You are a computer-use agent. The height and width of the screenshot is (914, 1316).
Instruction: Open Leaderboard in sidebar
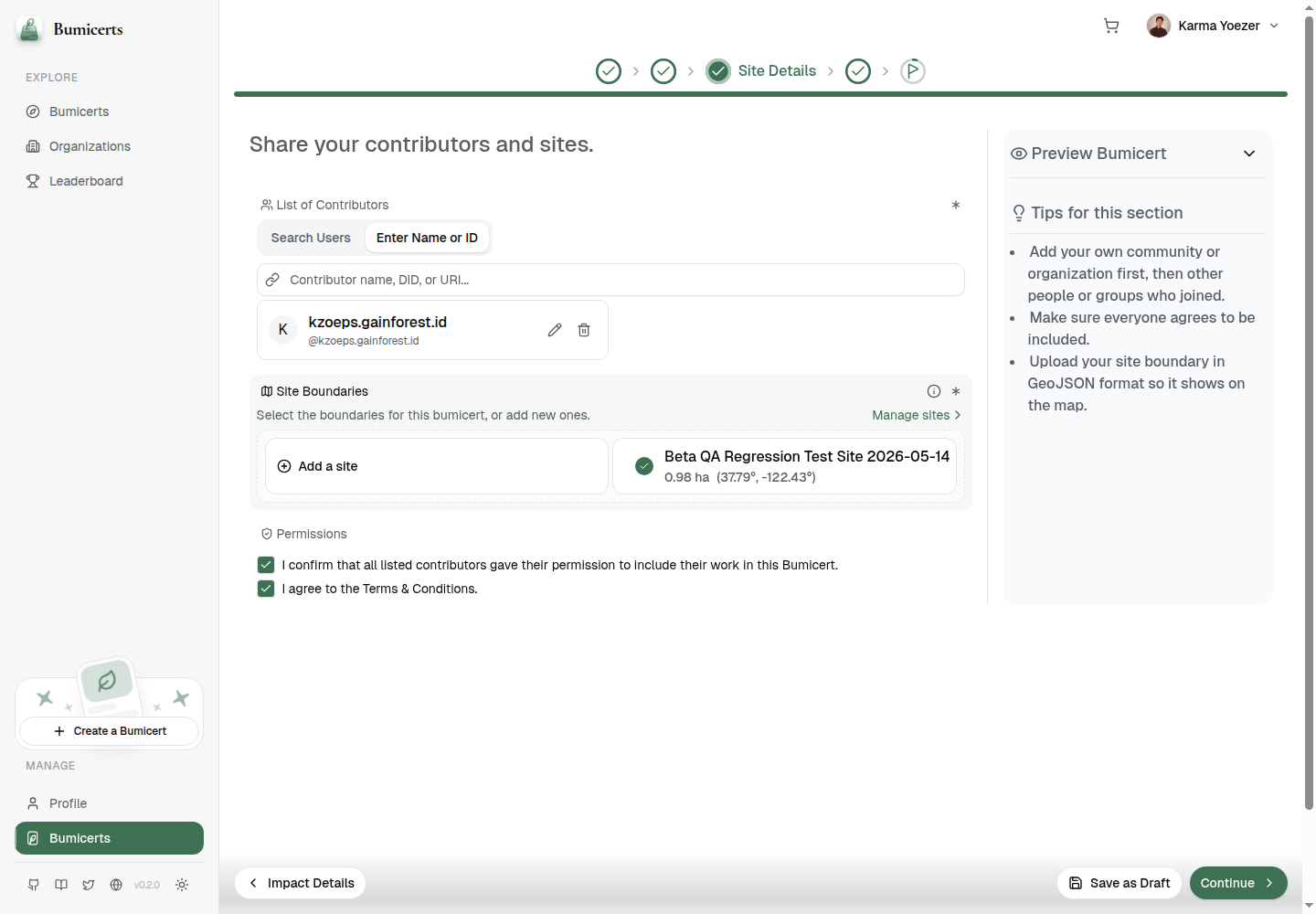coord(86,181)
